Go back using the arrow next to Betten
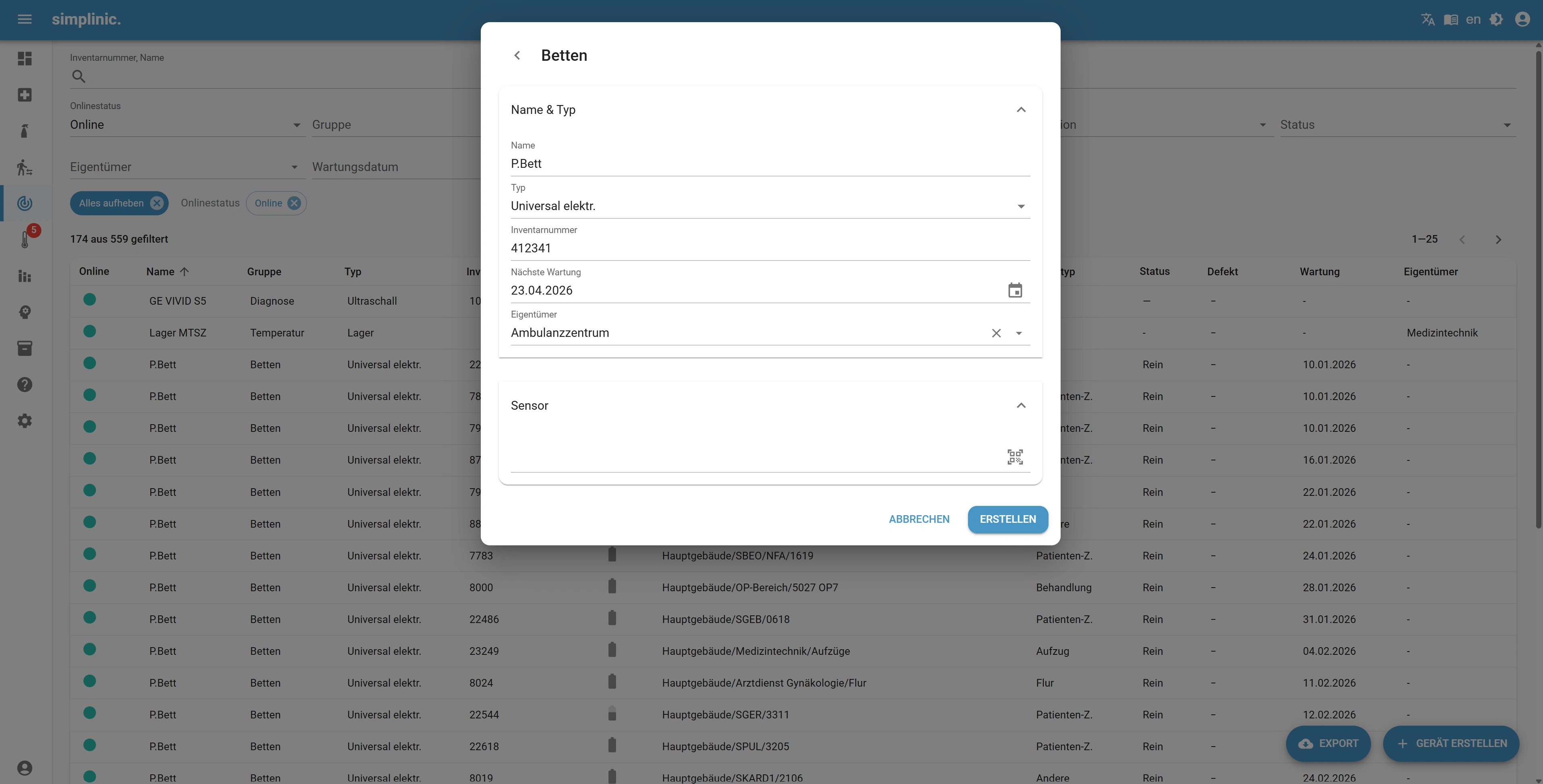Screen dimensions: 1543x784 point(517,56)
